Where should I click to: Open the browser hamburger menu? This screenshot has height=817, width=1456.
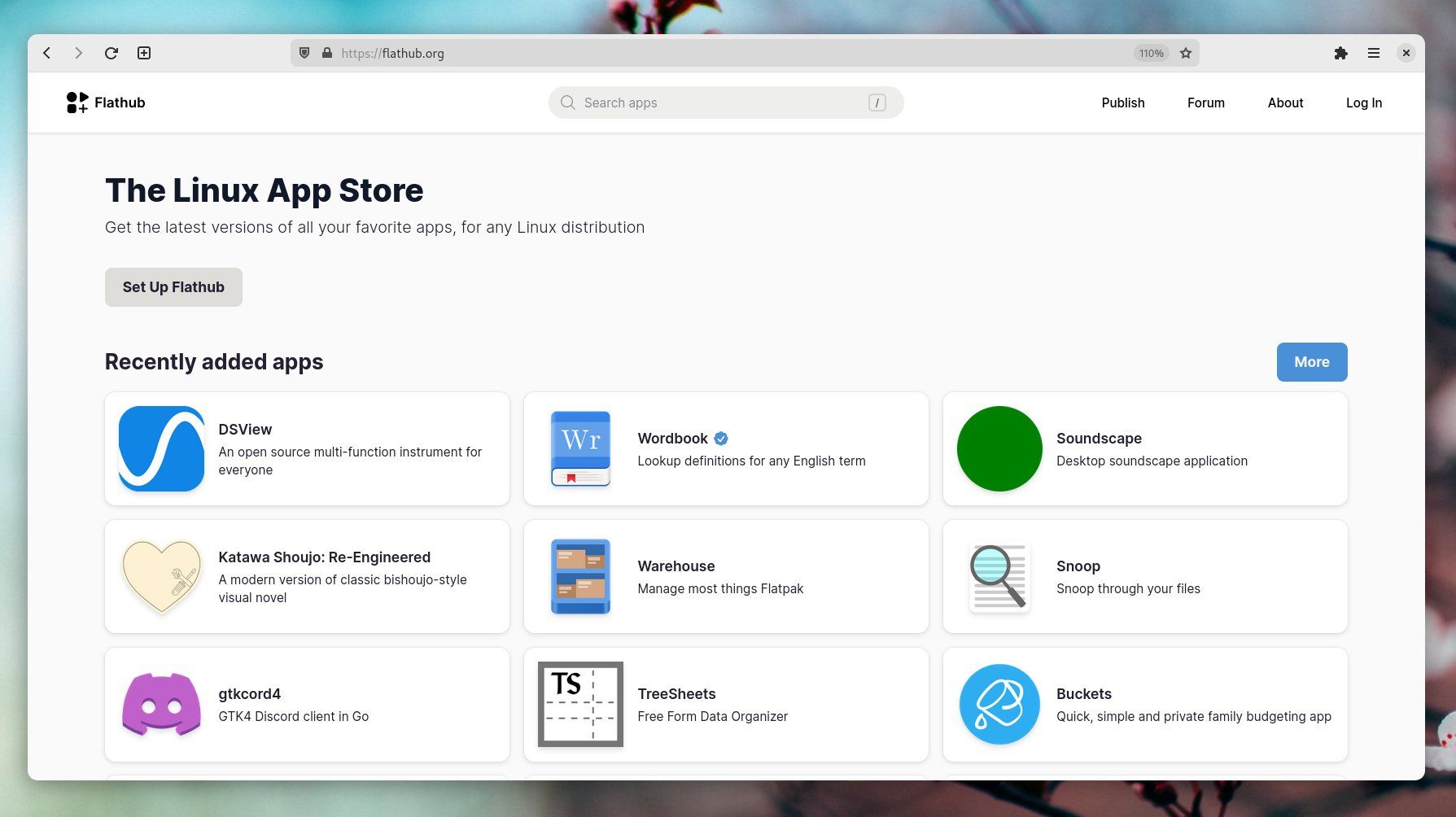1373,53
